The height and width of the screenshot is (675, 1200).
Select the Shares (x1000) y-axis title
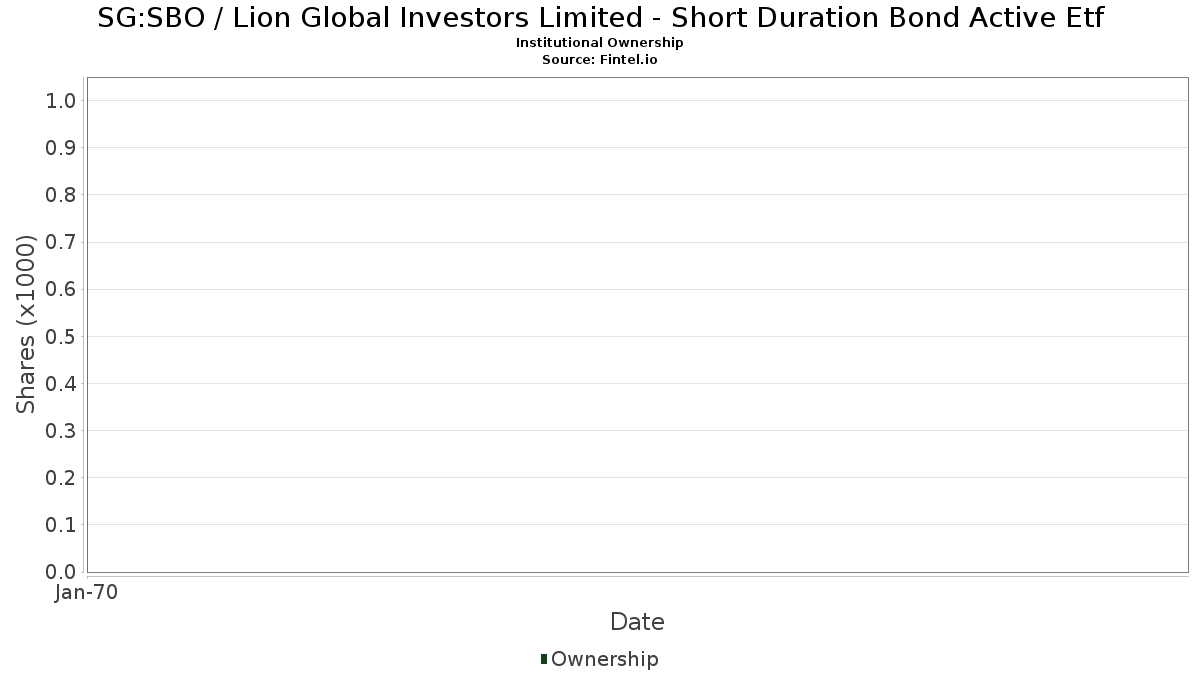(x=27, y=324)
